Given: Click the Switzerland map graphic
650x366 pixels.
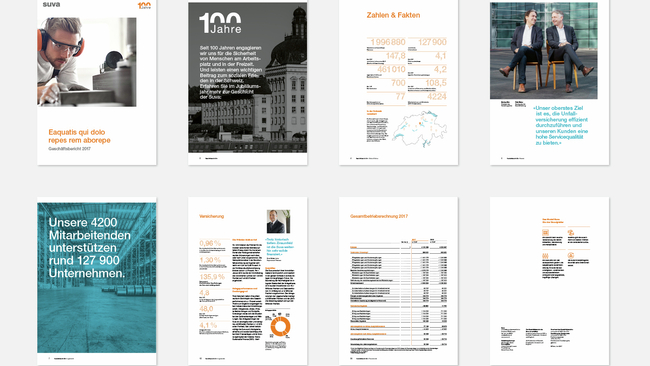Looking at the screenshot, I should point(420,128).
